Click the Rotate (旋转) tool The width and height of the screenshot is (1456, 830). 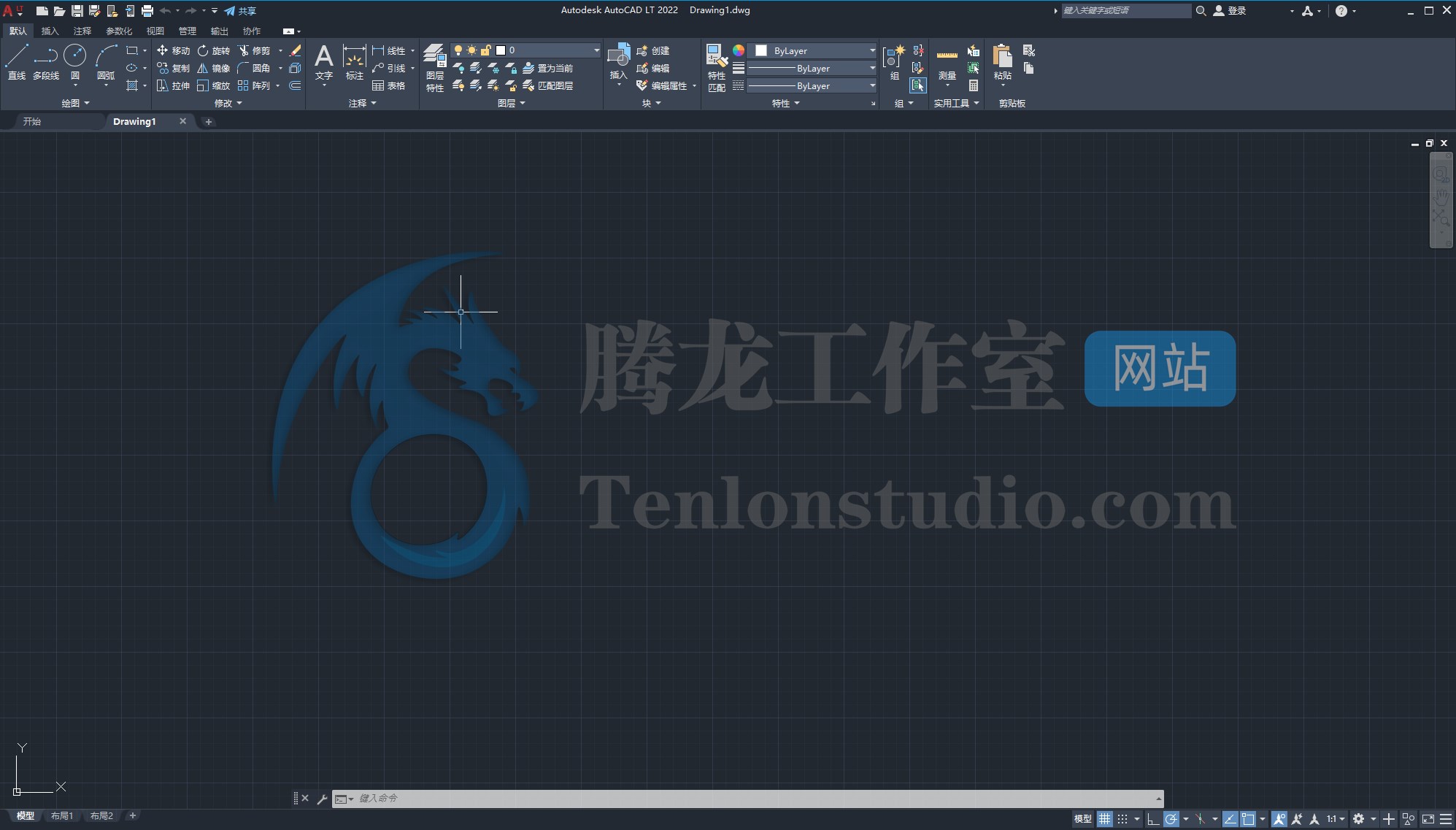(213, 50)
